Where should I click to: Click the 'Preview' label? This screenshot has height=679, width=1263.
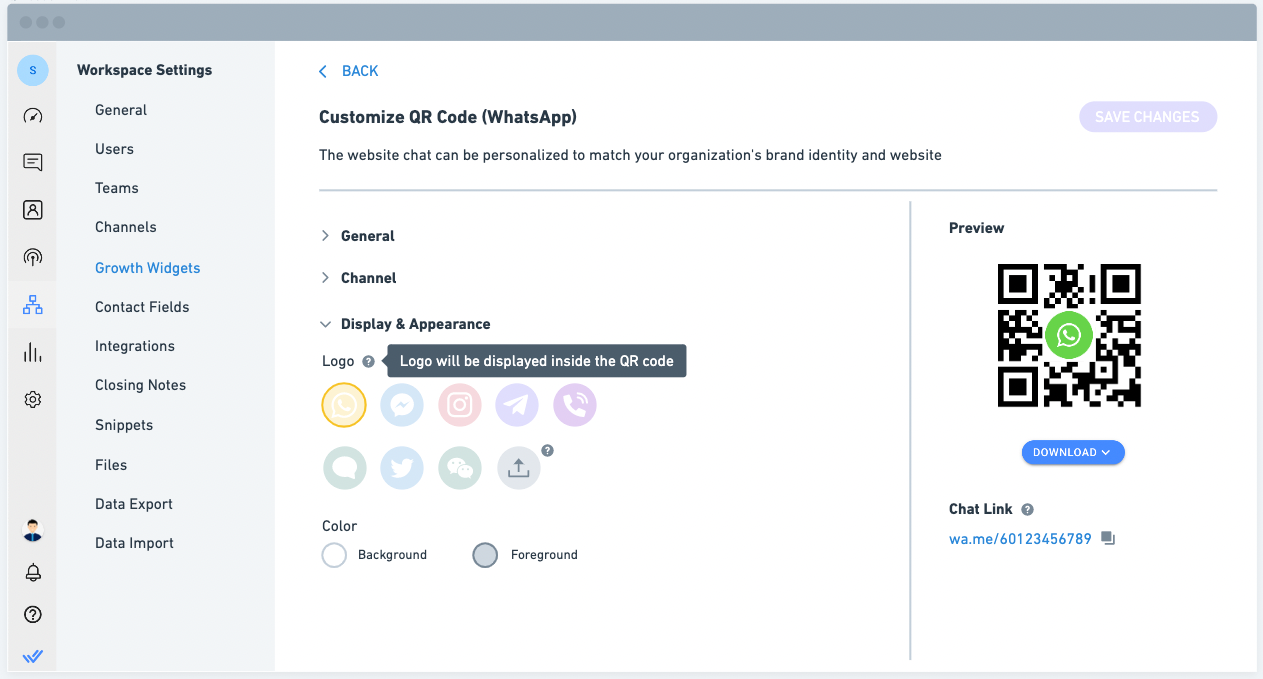977,228
